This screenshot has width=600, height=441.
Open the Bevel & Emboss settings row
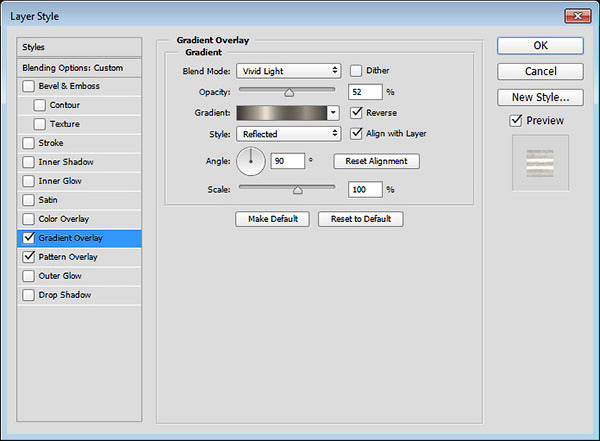click(x=79, y=86)
